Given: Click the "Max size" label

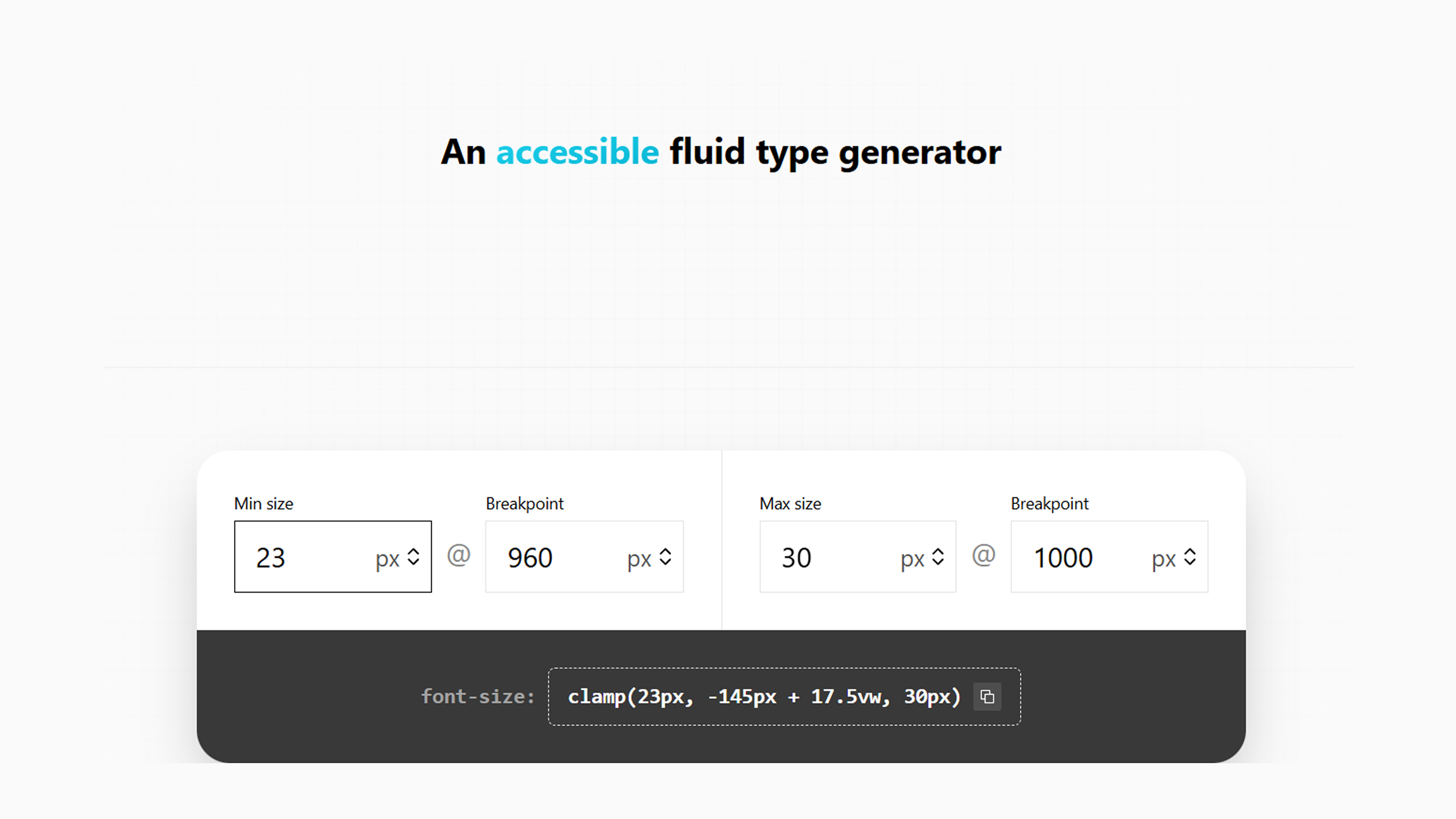Looking at the screenshot, I should click(x=790, y=504).
